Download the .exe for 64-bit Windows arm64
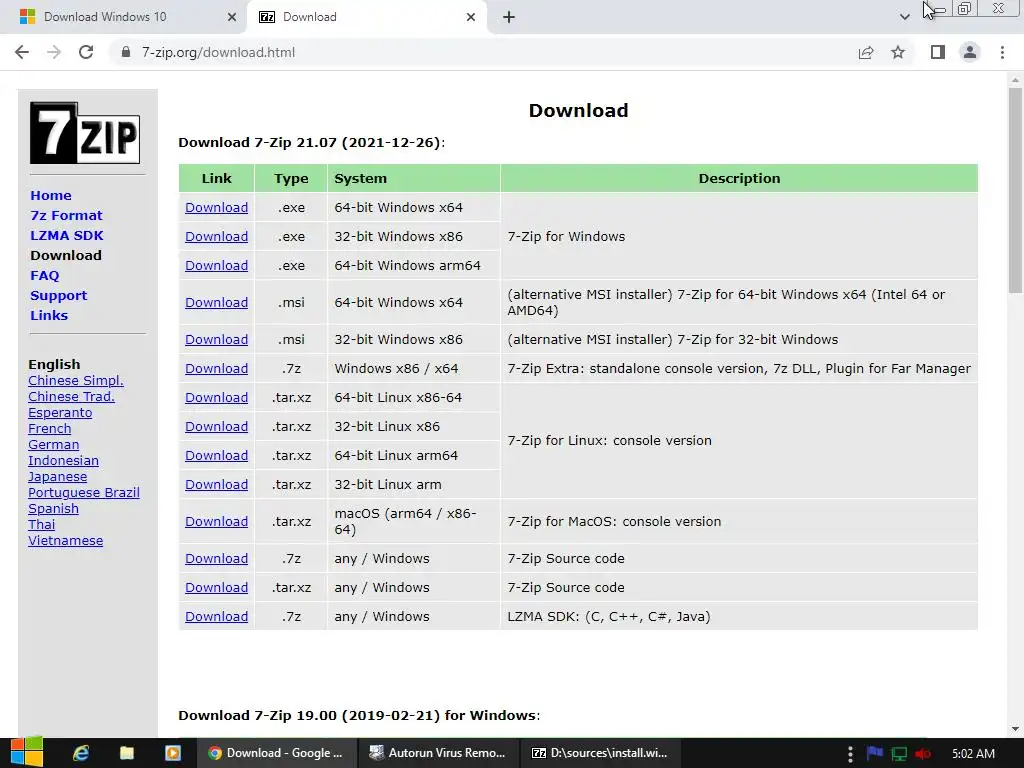The width and height of the screenshot is (1024, 768). 216,266
